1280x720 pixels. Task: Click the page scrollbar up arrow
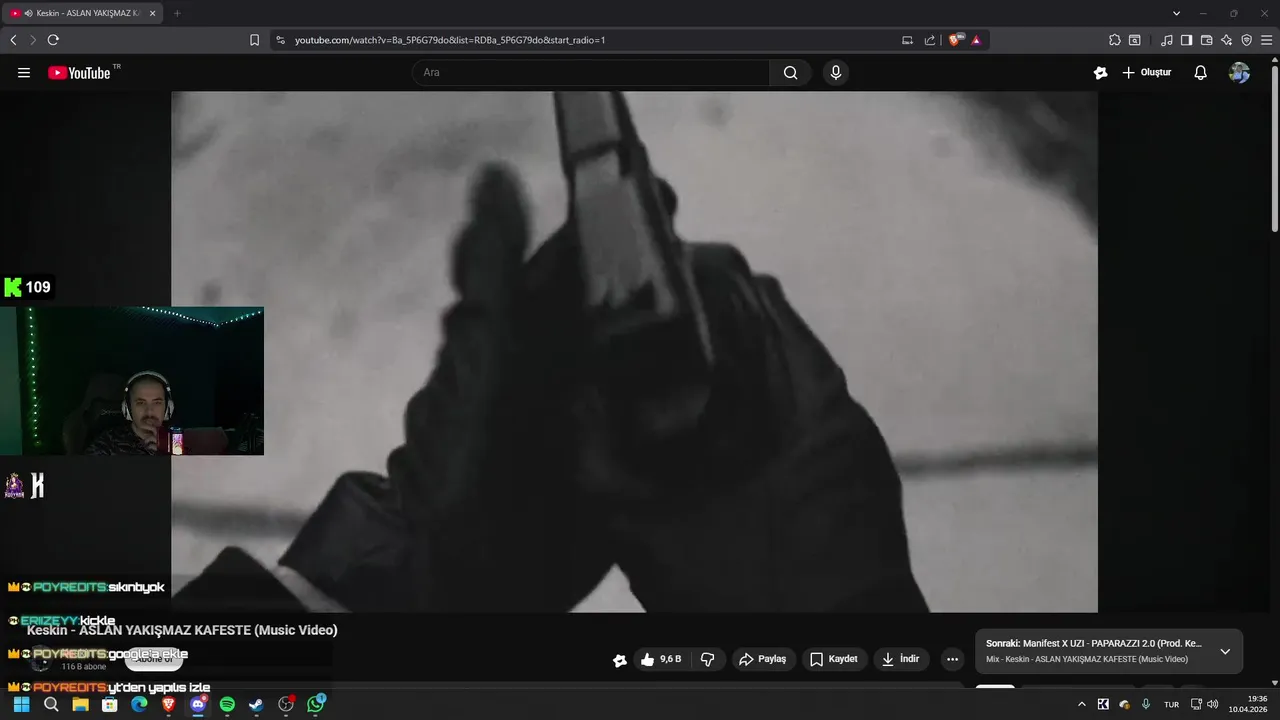pos(1274,59)
